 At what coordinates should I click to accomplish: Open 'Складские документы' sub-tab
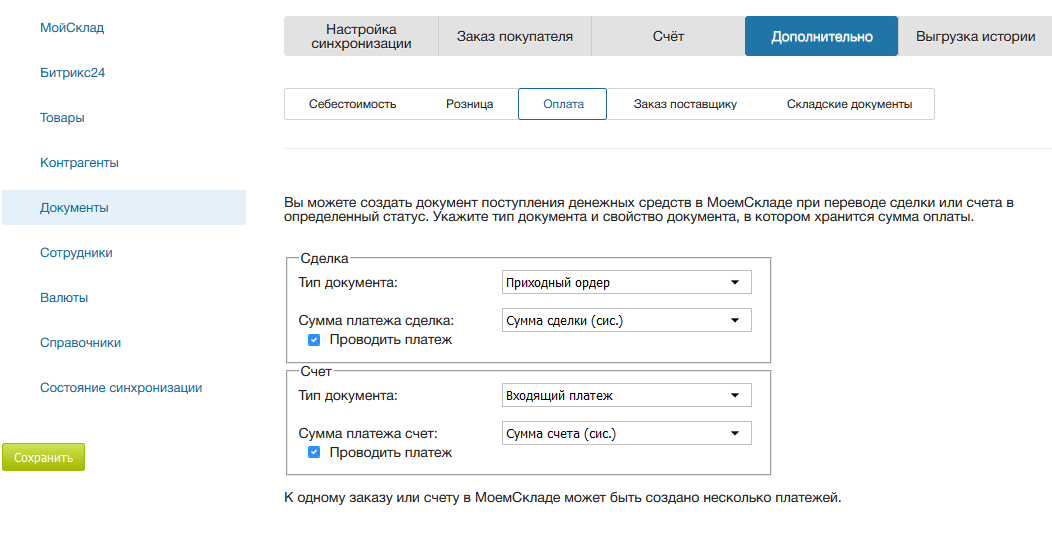849,104
